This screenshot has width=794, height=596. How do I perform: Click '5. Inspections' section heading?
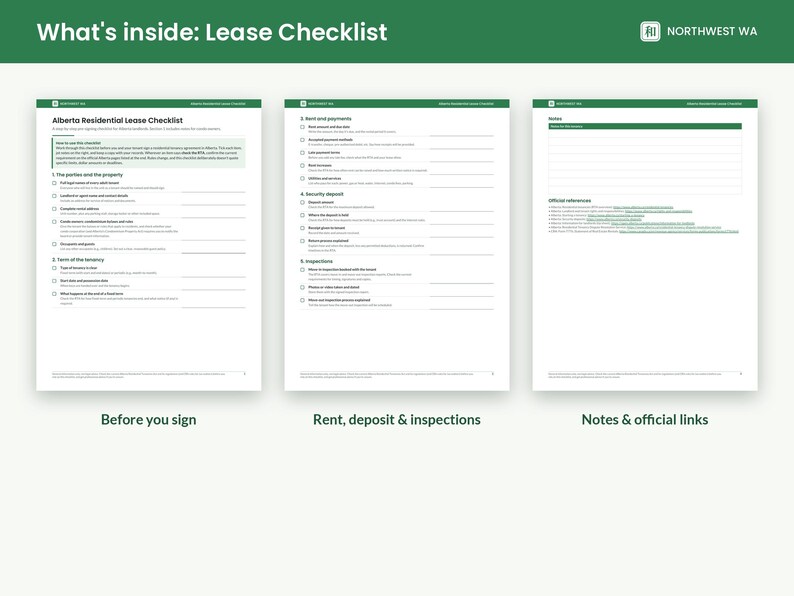point(316,262)
